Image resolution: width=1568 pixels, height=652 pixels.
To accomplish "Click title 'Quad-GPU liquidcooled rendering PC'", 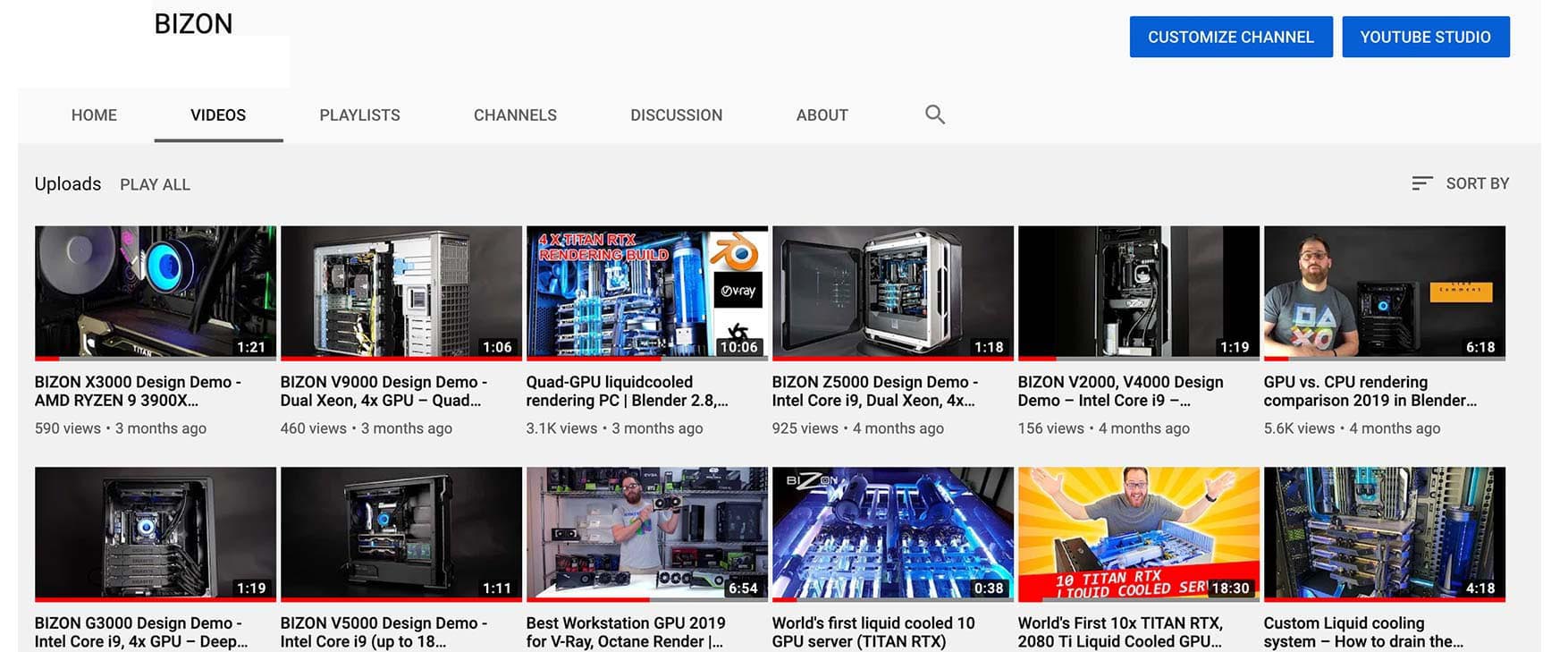I will pyautogui.click(x=628, y=392).
